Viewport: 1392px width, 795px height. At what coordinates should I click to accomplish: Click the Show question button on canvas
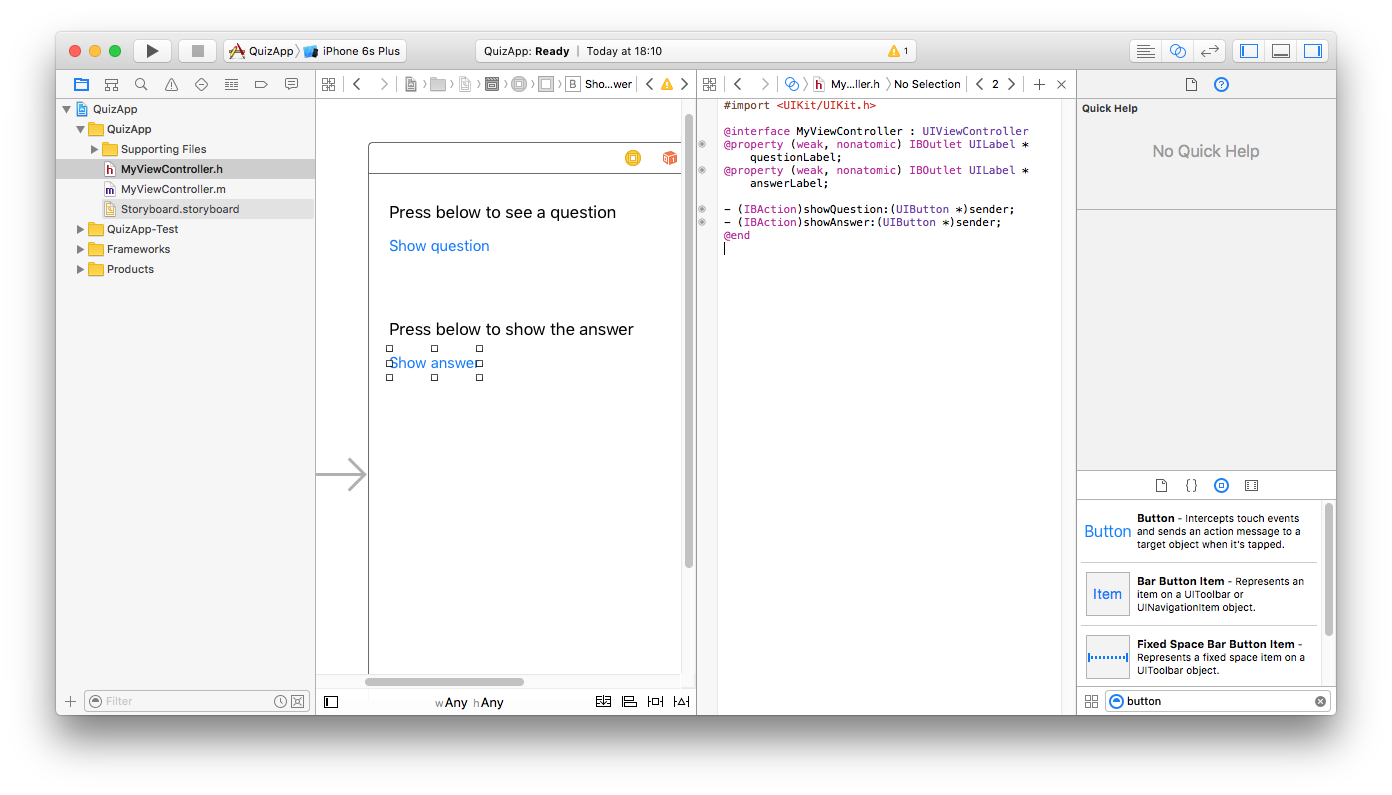click(439, 246)
